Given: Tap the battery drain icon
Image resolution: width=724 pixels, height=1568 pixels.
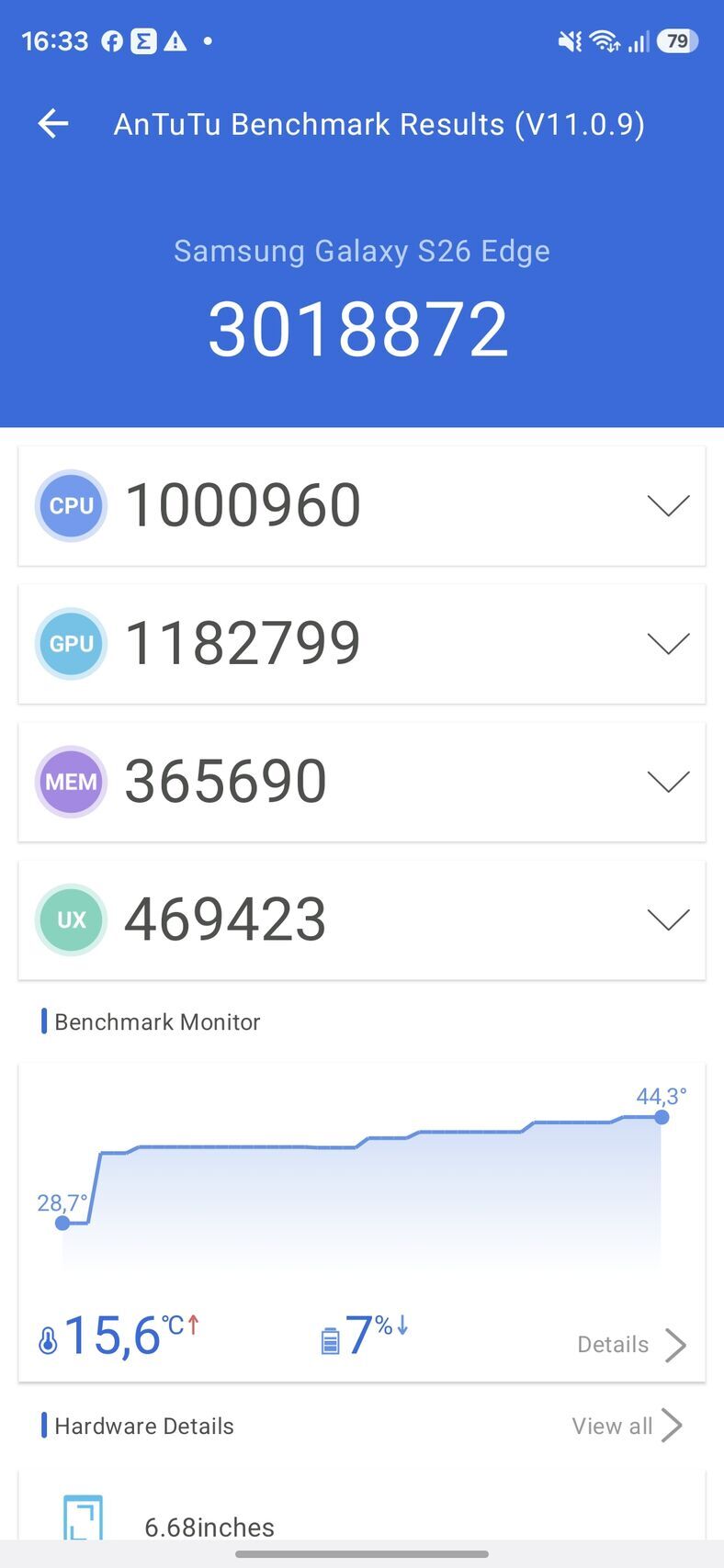Looking at the screenshot, I should pyautogui.click(x=330, y=1341).
